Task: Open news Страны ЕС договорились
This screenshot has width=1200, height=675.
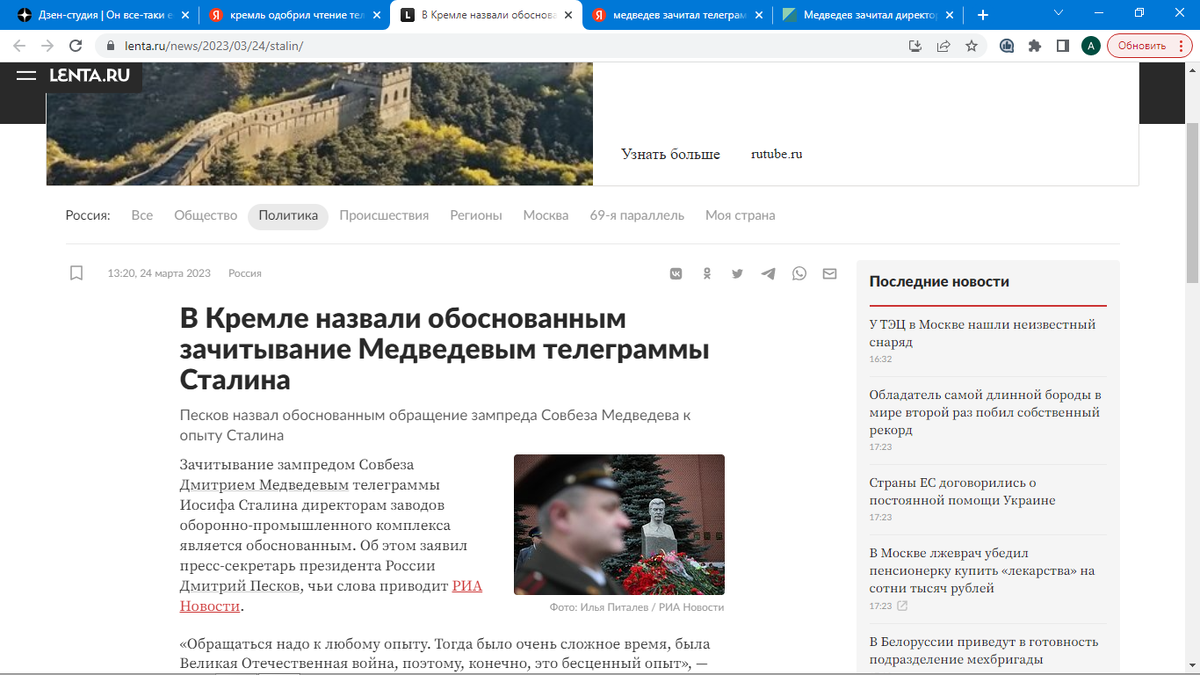Action: tap(962, 491)
